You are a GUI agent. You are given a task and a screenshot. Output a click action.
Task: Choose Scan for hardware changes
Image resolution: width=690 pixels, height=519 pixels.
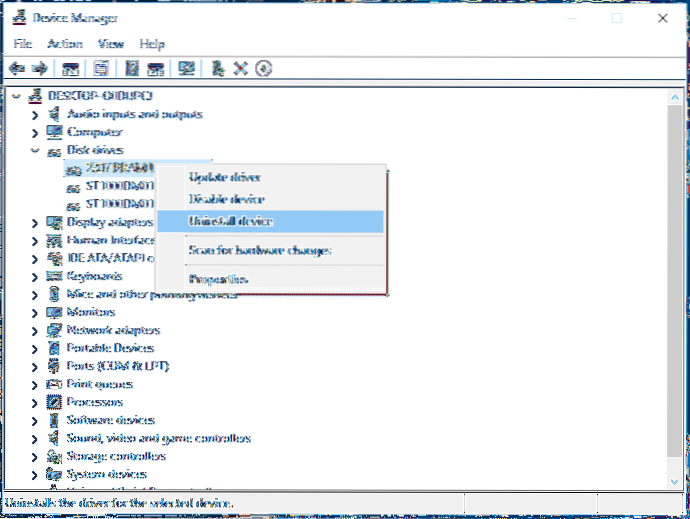pyautogui.click(x=270, y=250)
